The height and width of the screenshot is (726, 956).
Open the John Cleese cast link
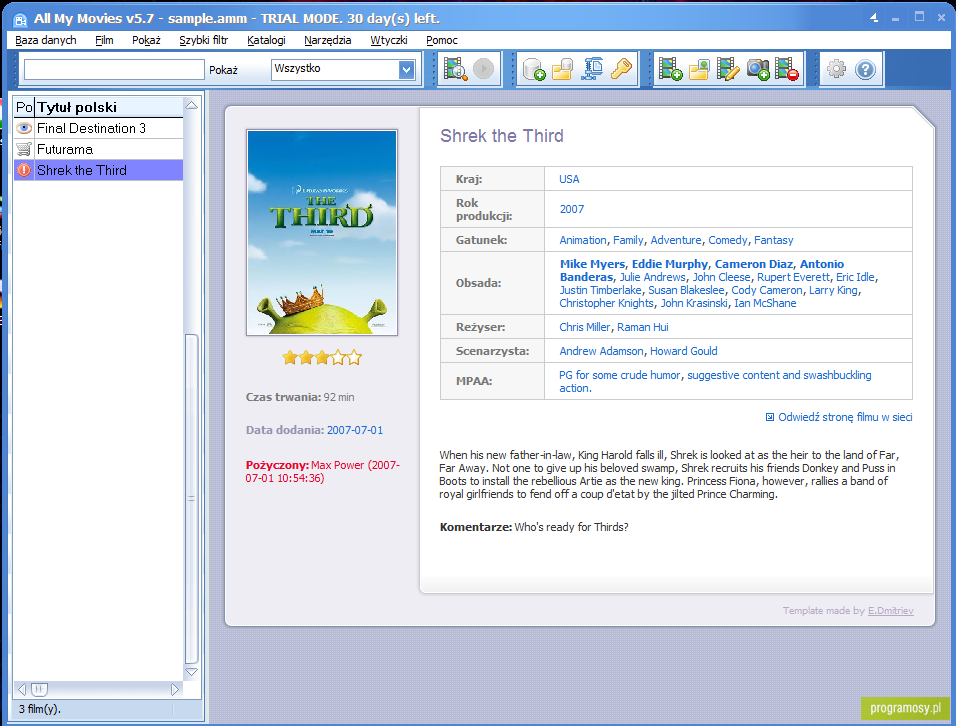tap(721, 277)
